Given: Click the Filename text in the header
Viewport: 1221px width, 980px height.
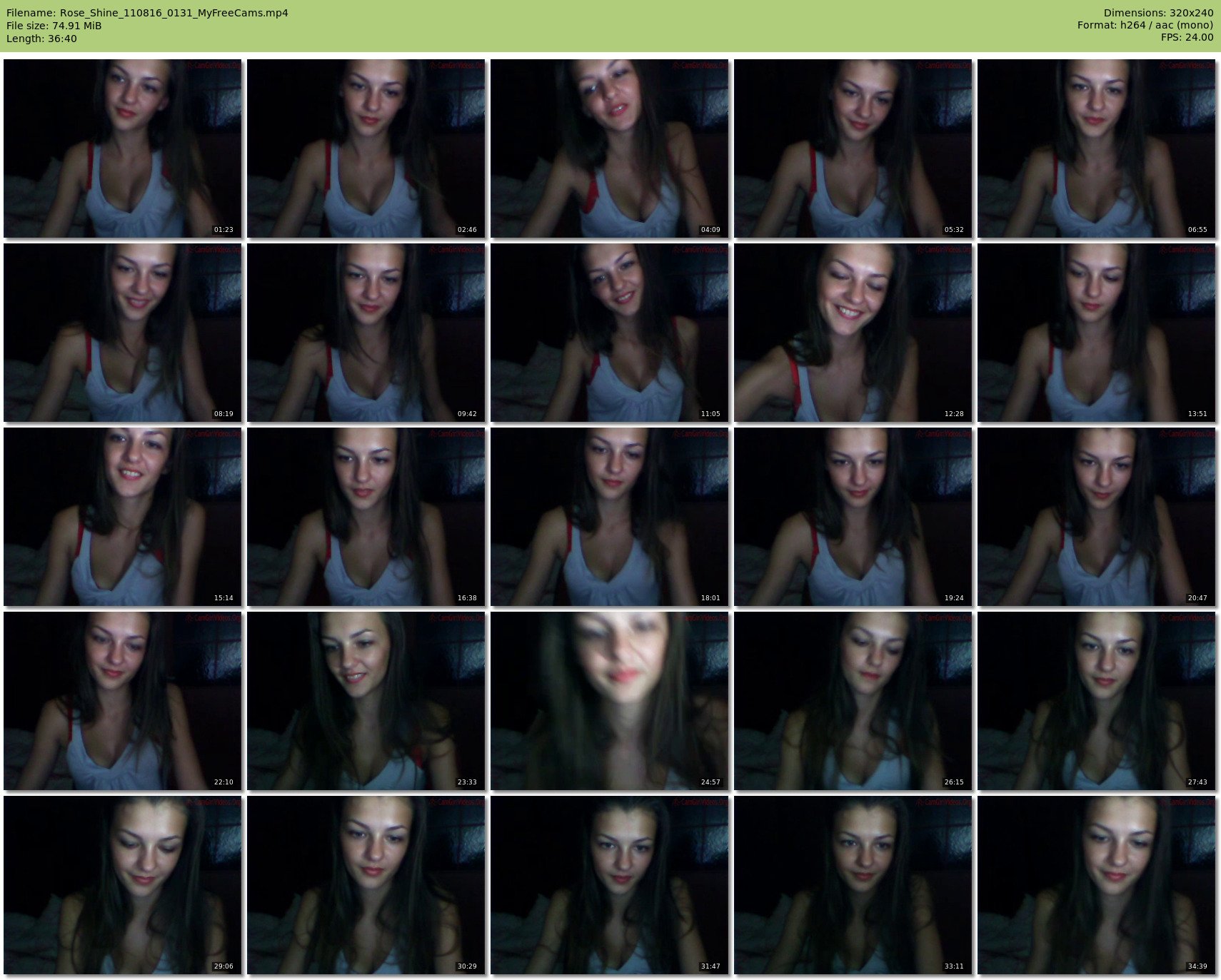Looking at the screenshot, I should 147,13.
